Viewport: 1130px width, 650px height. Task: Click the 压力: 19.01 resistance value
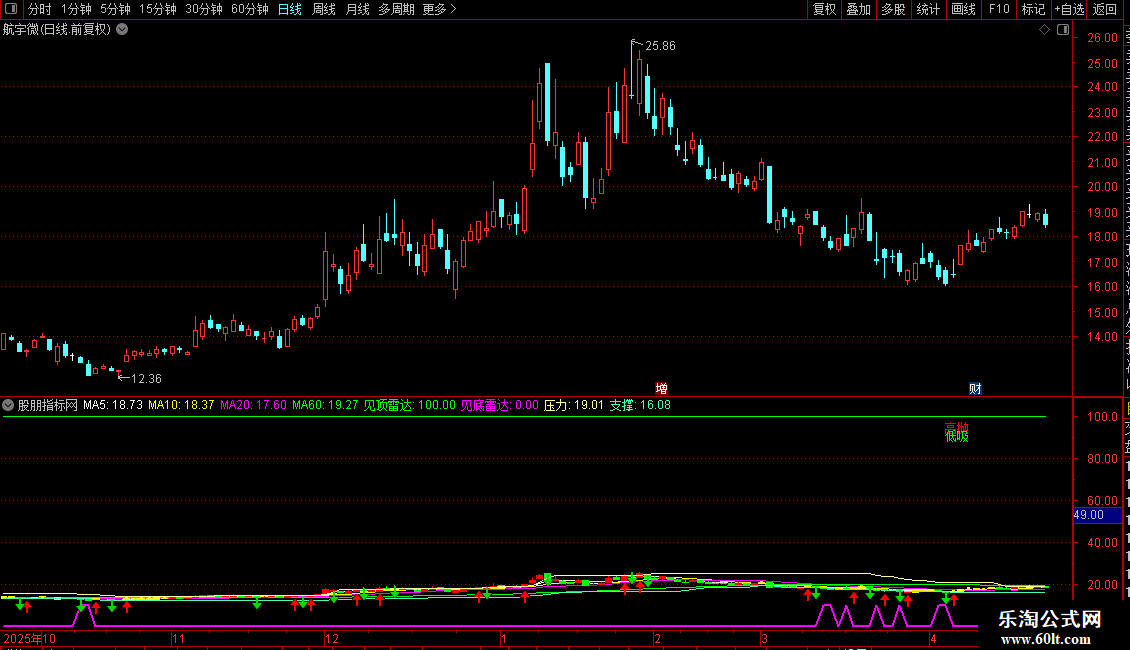(574, 405)
